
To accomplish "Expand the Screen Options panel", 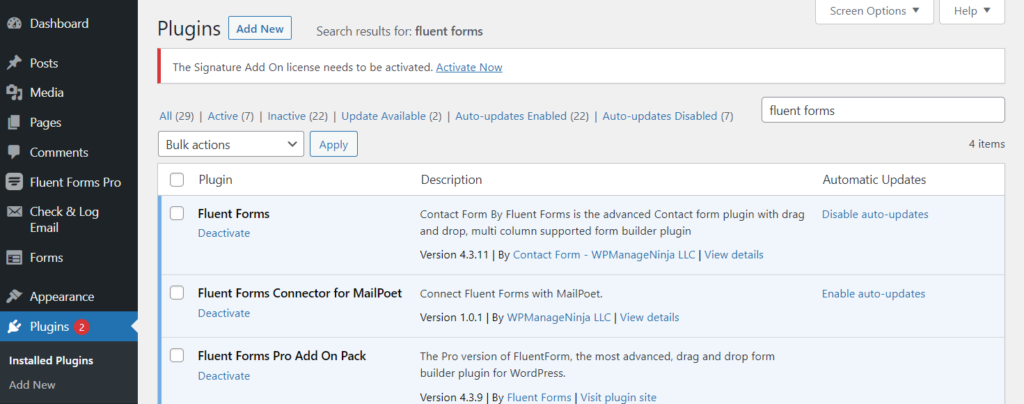I will (x=874, y=11).
